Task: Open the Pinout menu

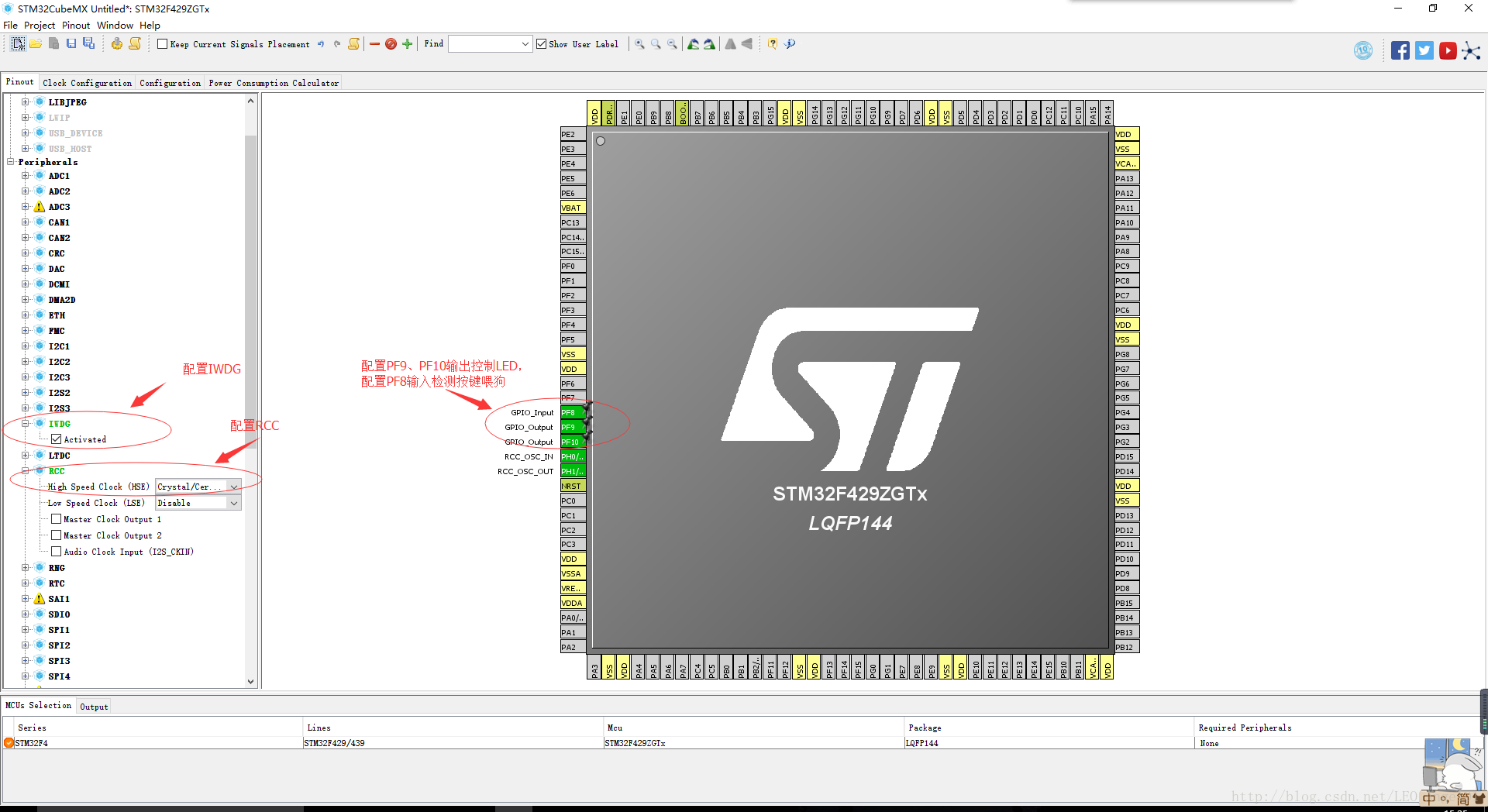Action: click(76, 26)
